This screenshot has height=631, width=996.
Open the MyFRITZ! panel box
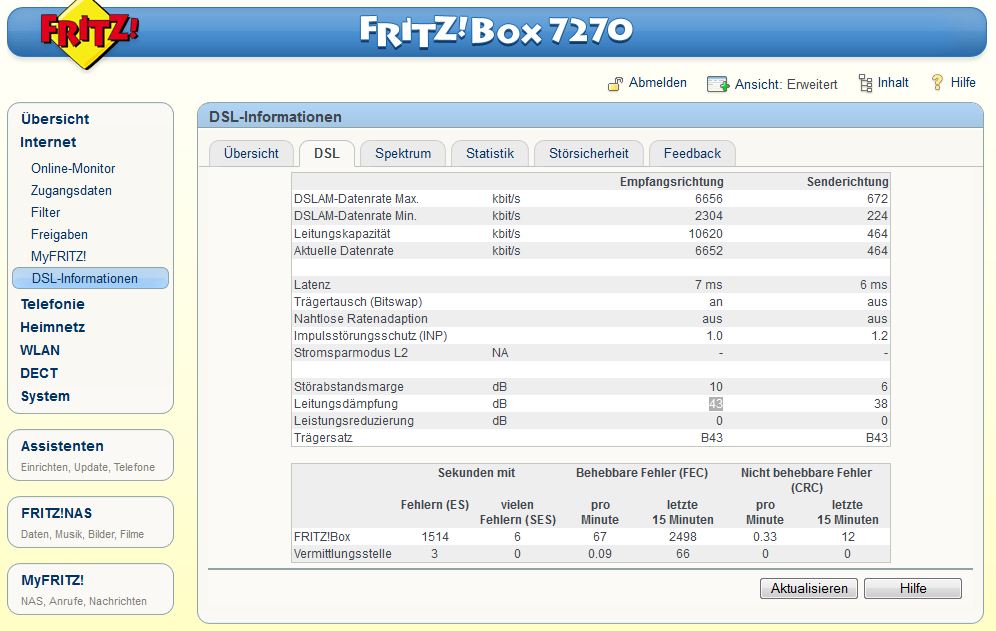pyautogui.click(x=90, y=589)
